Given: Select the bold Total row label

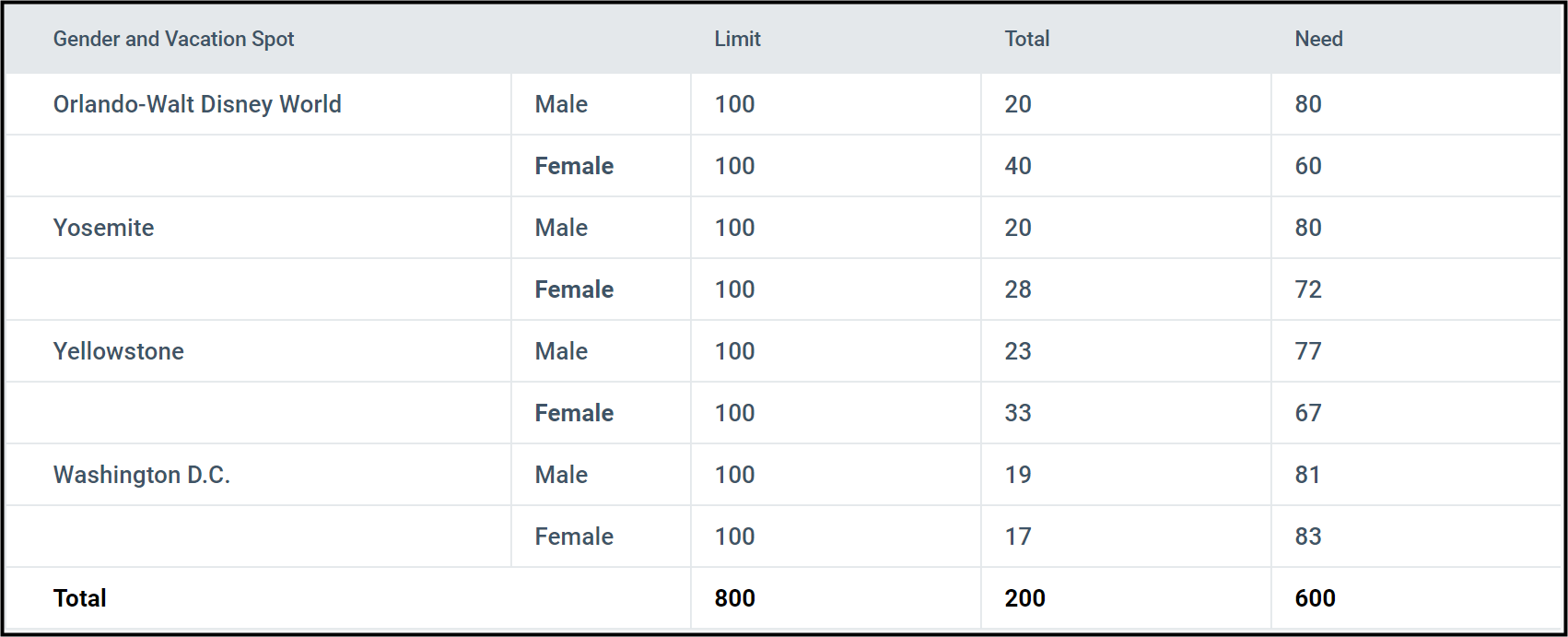Looking at the screenshot, I should pos(79,598).
